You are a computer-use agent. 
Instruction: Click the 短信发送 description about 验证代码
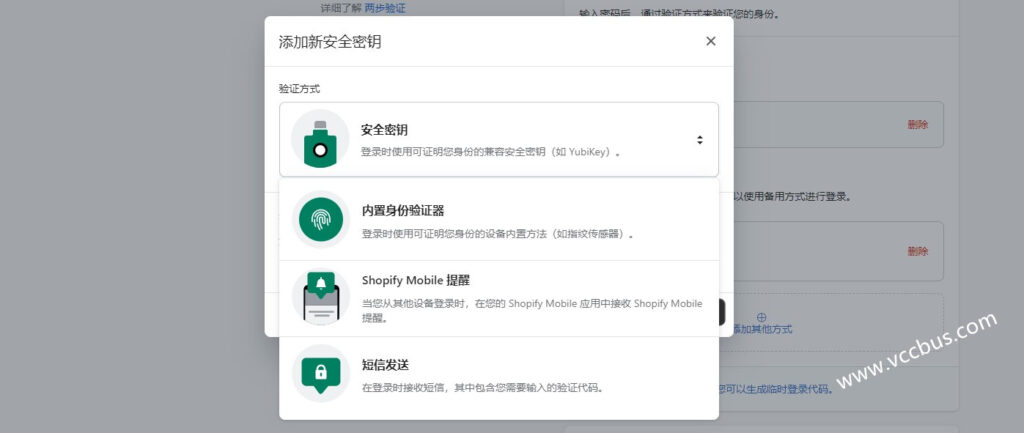pyautogui.click(x=482, y=387)
